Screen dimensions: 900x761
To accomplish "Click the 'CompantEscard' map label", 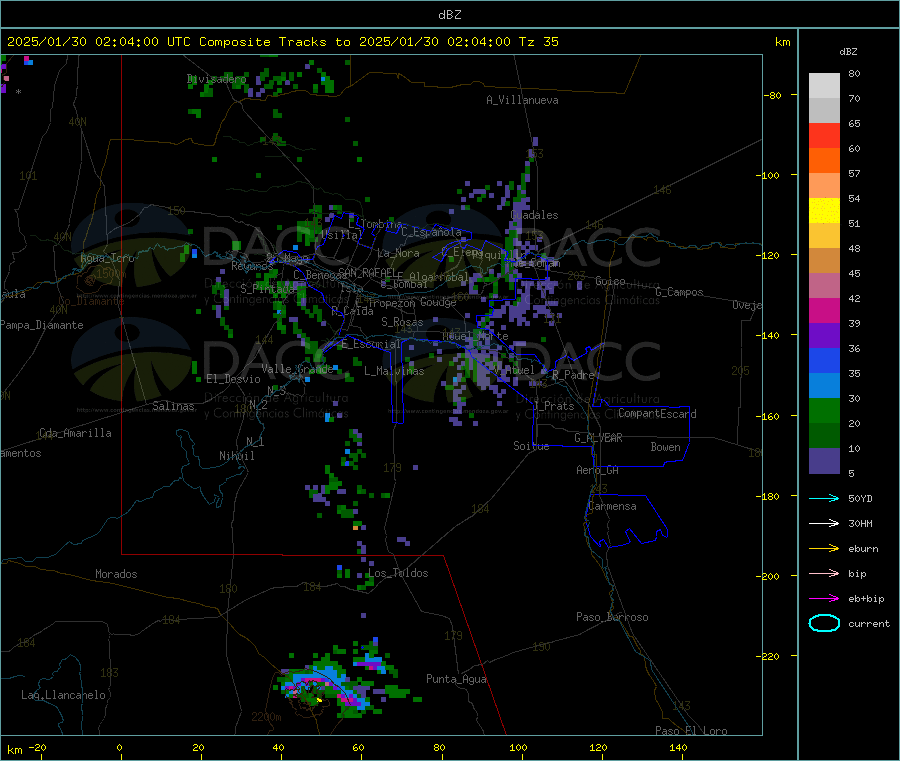I will (657, 414).
